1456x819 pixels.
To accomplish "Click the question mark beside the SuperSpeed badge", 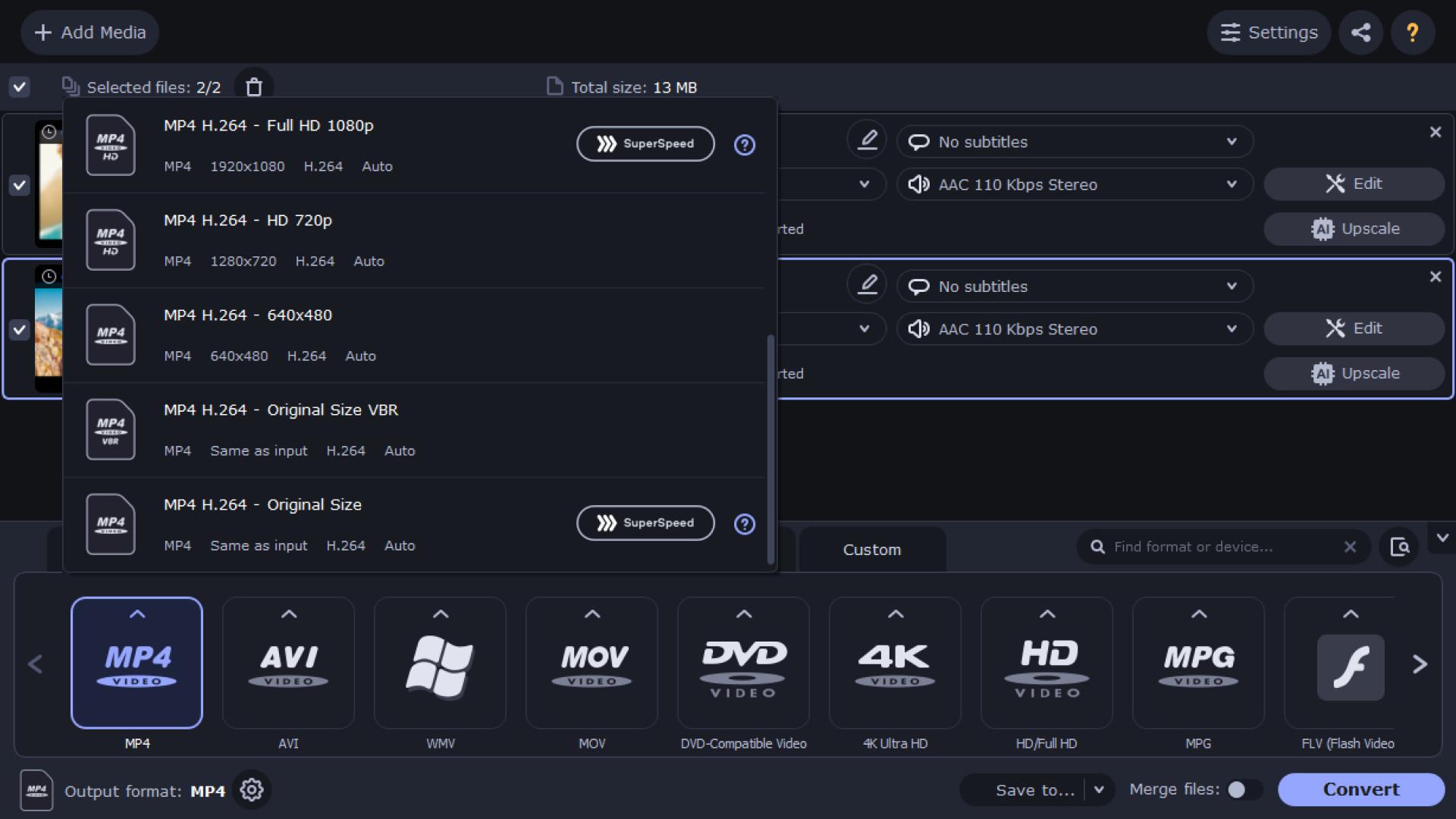I will [x=745, y=144].
